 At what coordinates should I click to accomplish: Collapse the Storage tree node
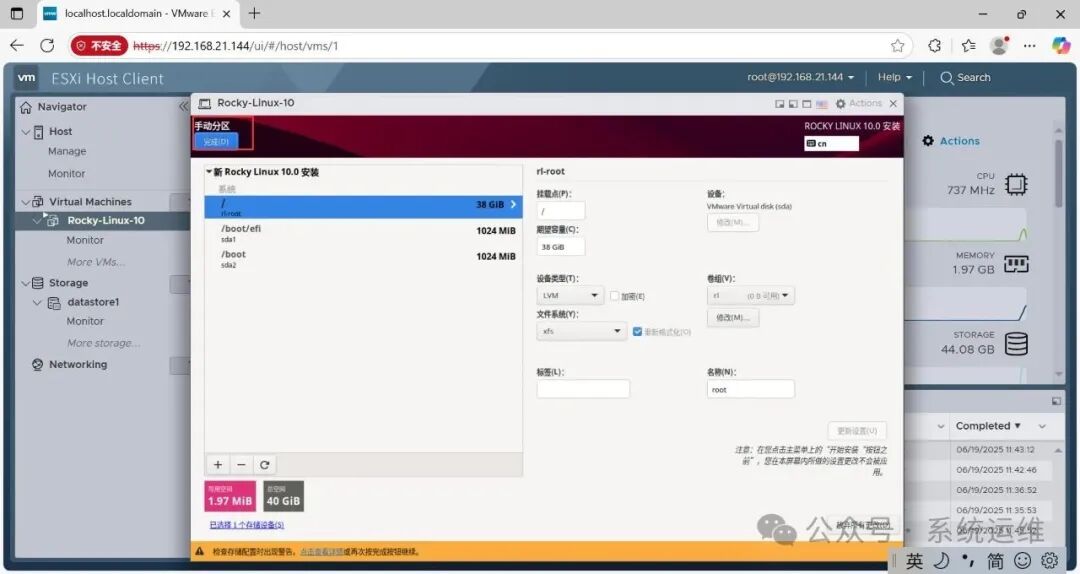[26, 283]
